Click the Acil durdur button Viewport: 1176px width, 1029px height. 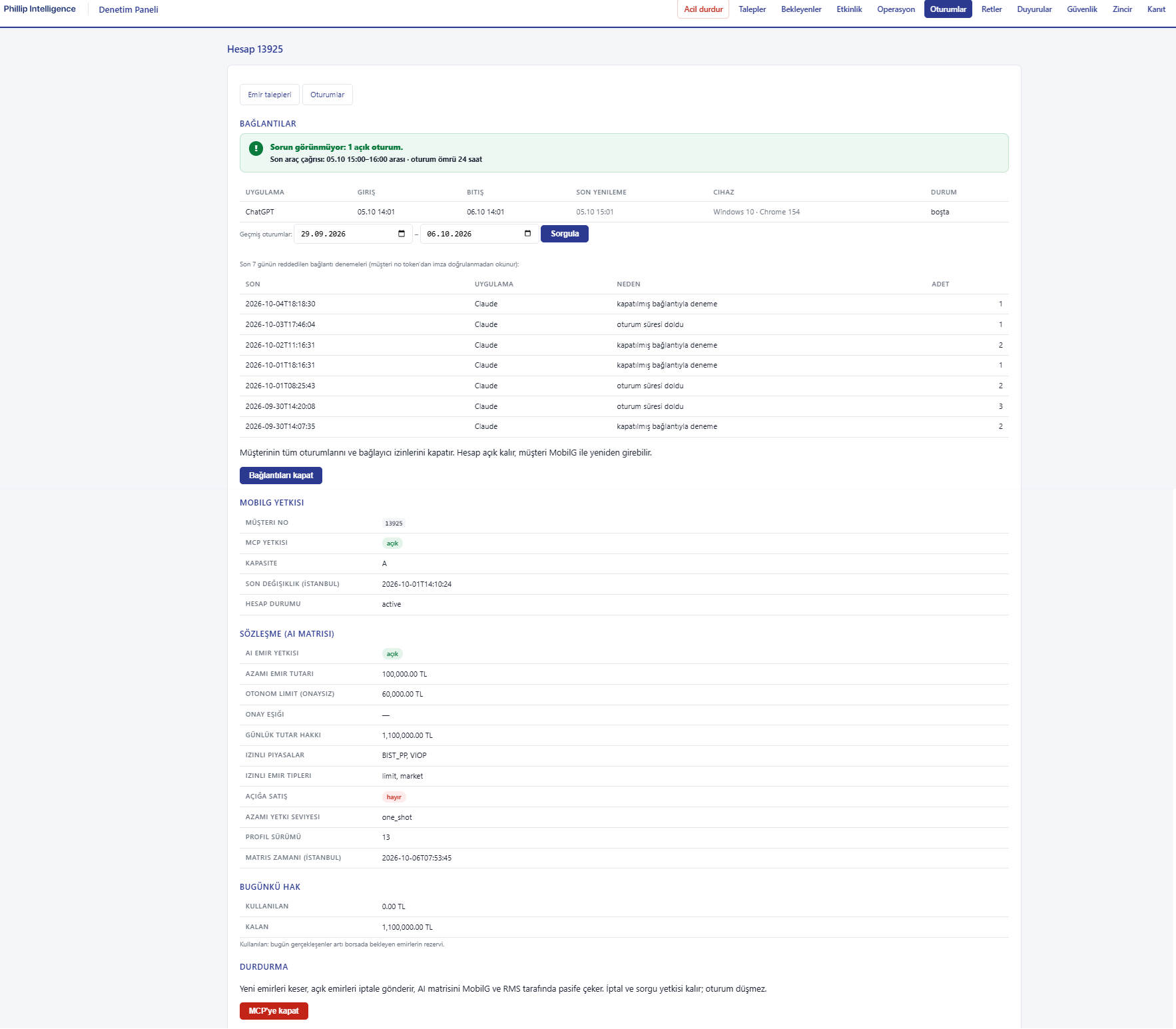point(703,9)
